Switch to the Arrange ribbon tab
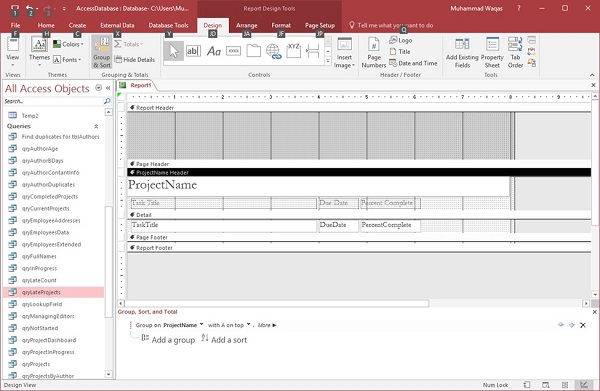 (x=246, y=25)
